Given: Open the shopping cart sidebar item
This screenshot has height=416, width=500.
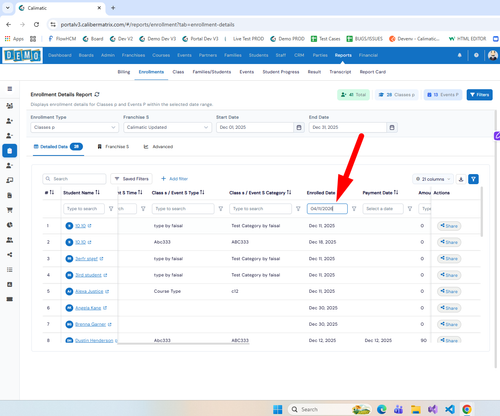Looking at the screenshot, I should coord(10,210).
